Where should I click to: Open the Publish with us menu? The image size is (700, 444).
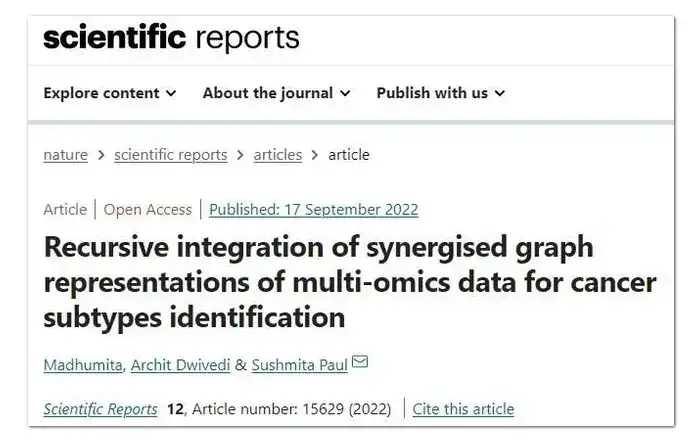441,93
